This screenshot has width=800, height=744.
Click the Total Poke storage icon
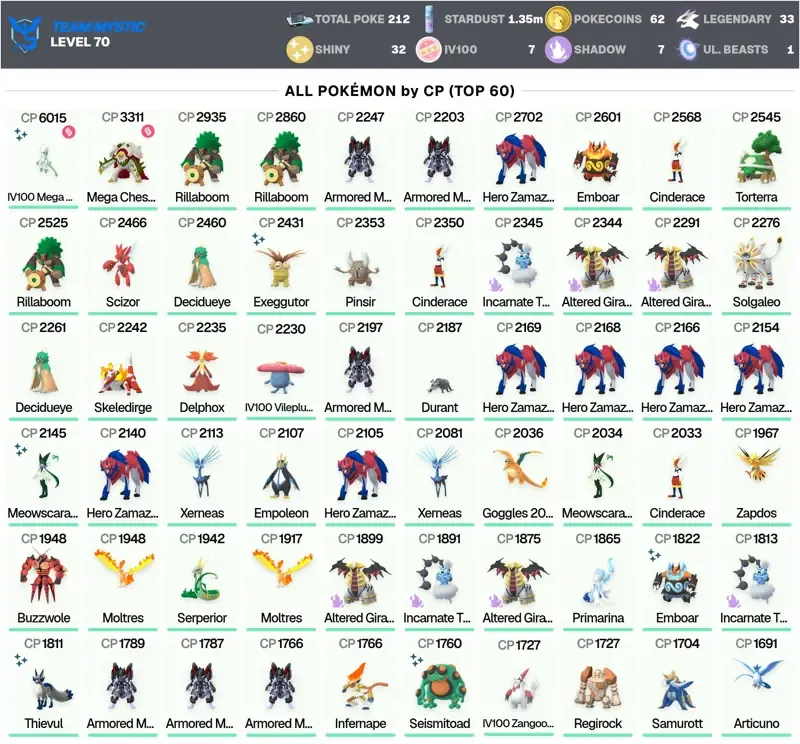pos(299,19)
